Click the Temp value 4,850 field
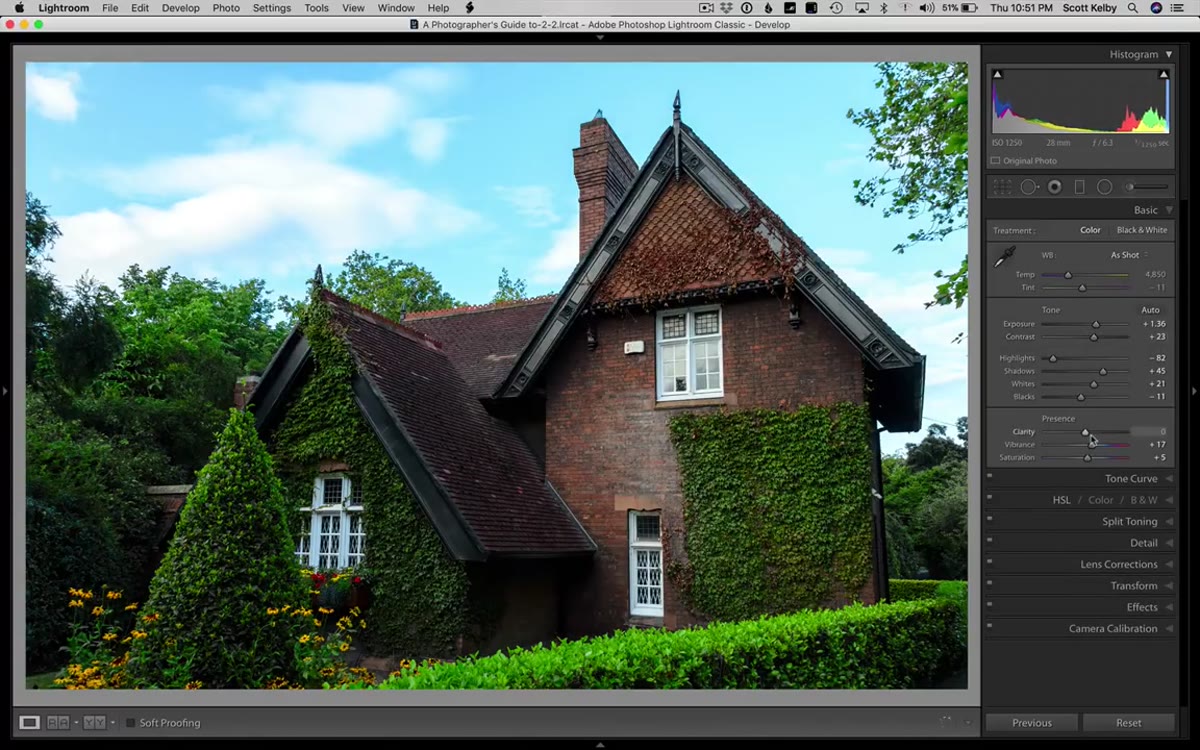Image resolution: width=1200 pixels, height=750 pixels. tap(1155, 274)
